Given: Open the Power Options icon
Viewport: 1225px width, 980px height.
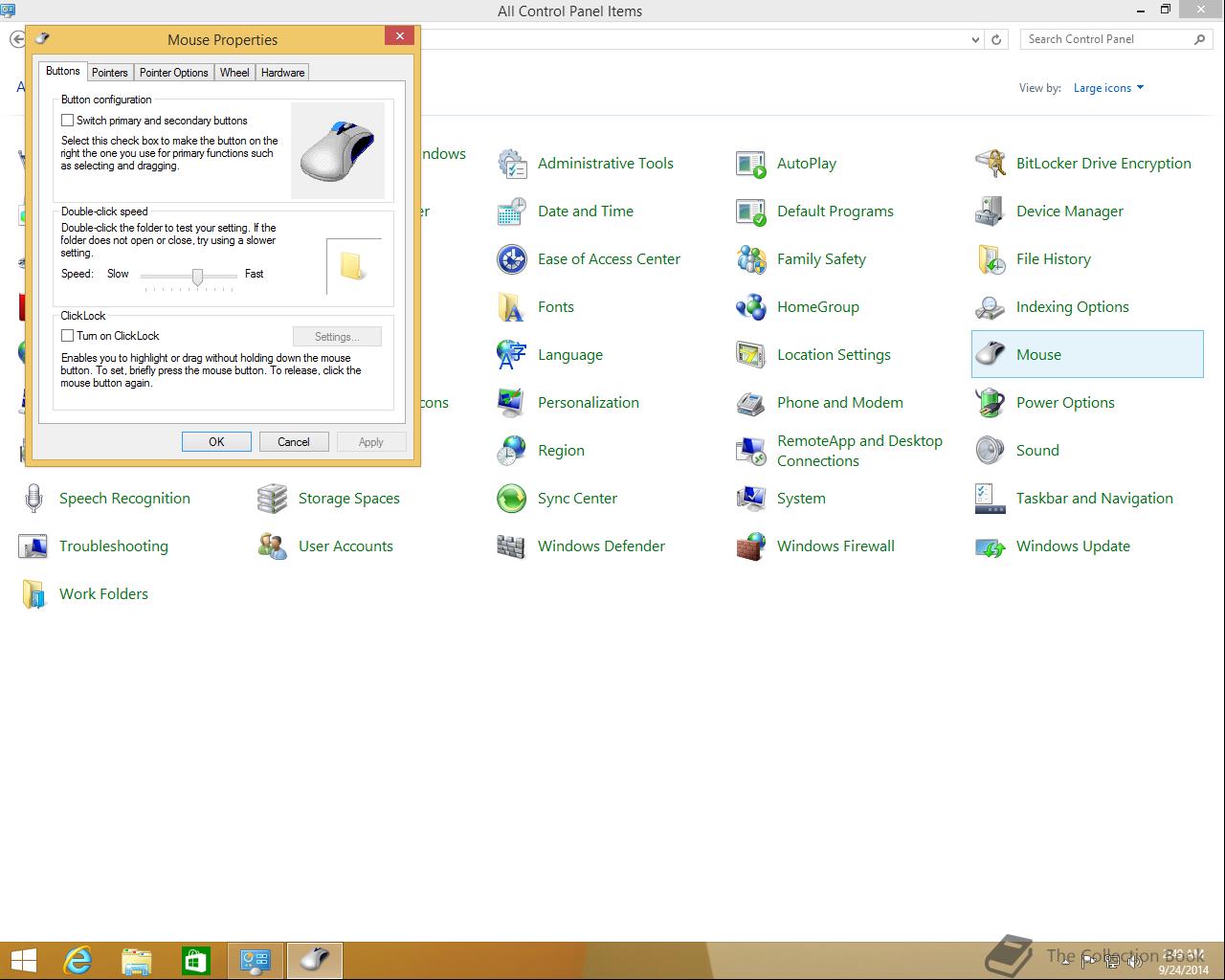Looking at the screenshot, I should pos(991,403).
